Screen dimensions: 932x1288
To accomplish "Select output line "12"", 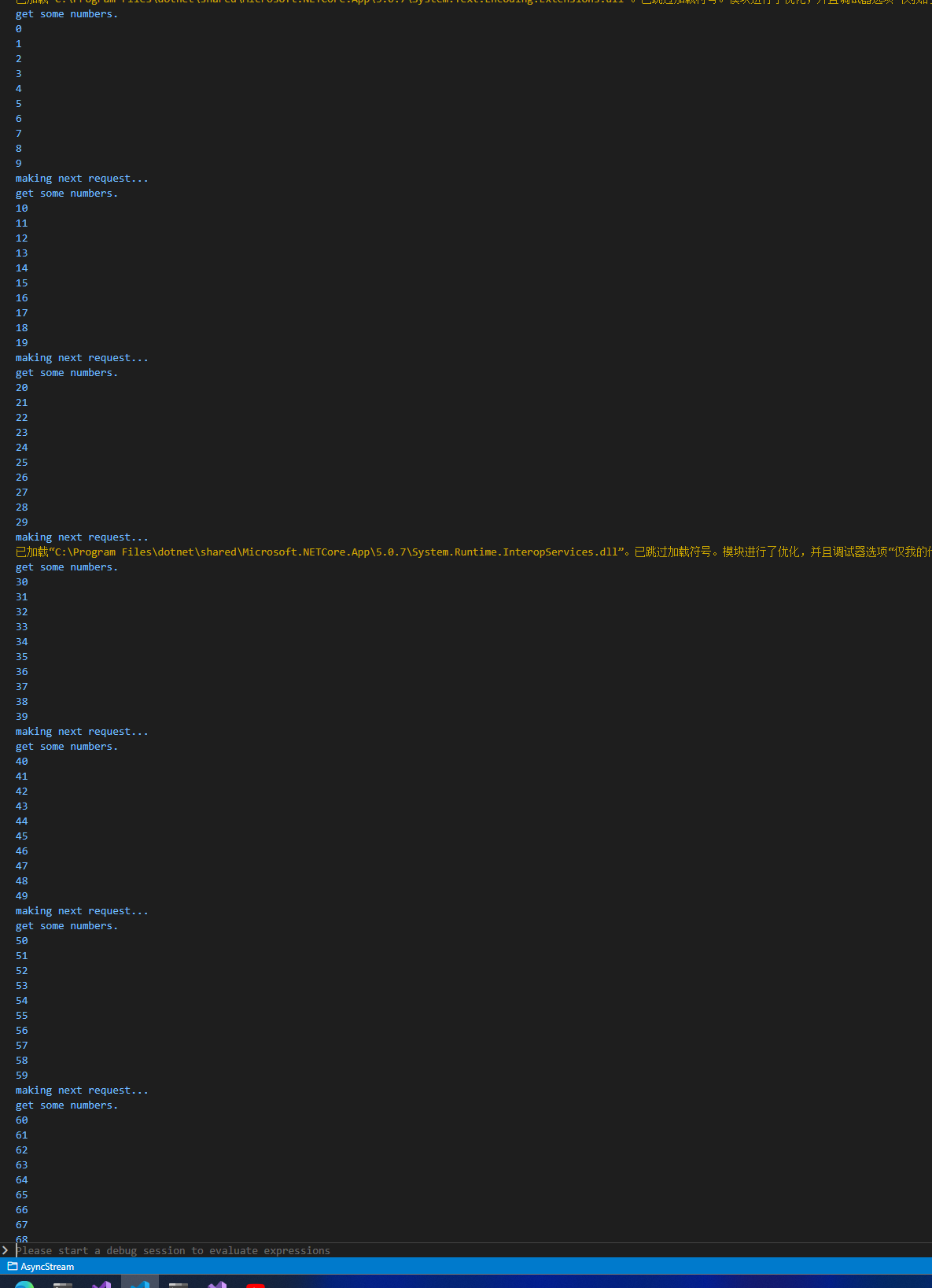I will pyautogui.click(x=22, y=238).
